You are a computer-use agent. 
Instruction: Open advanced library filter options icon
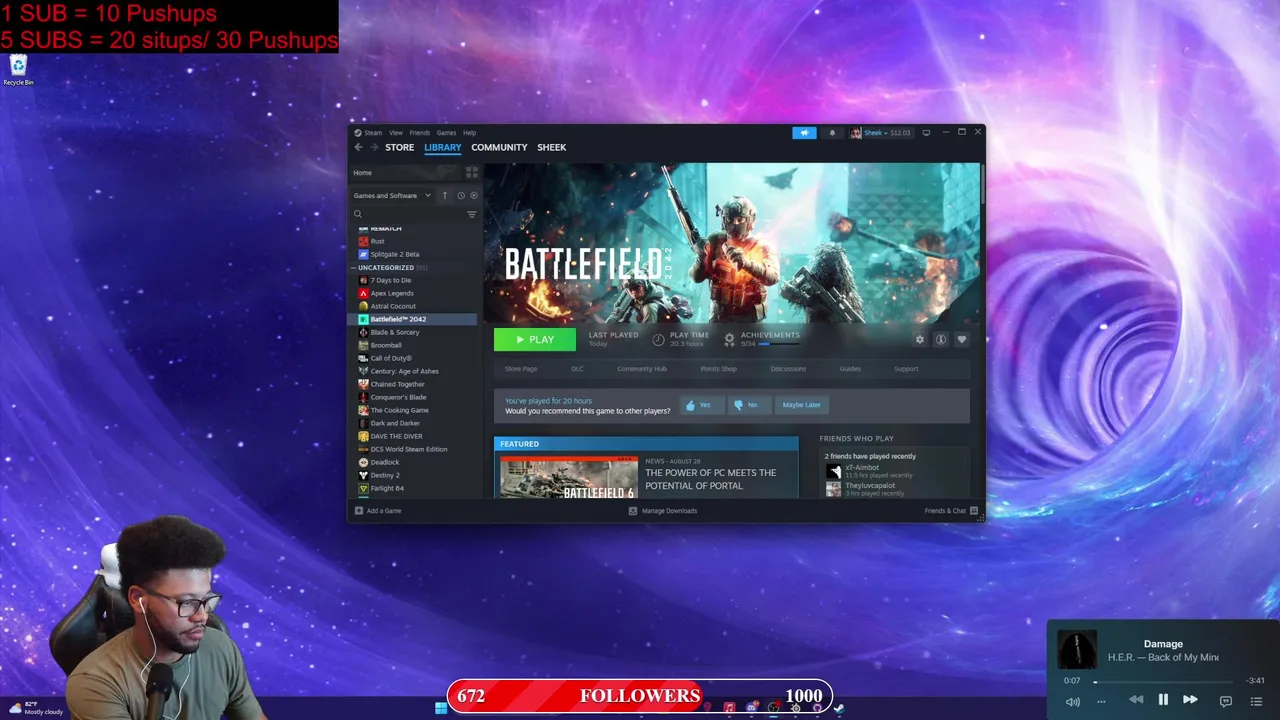[472, 214]
